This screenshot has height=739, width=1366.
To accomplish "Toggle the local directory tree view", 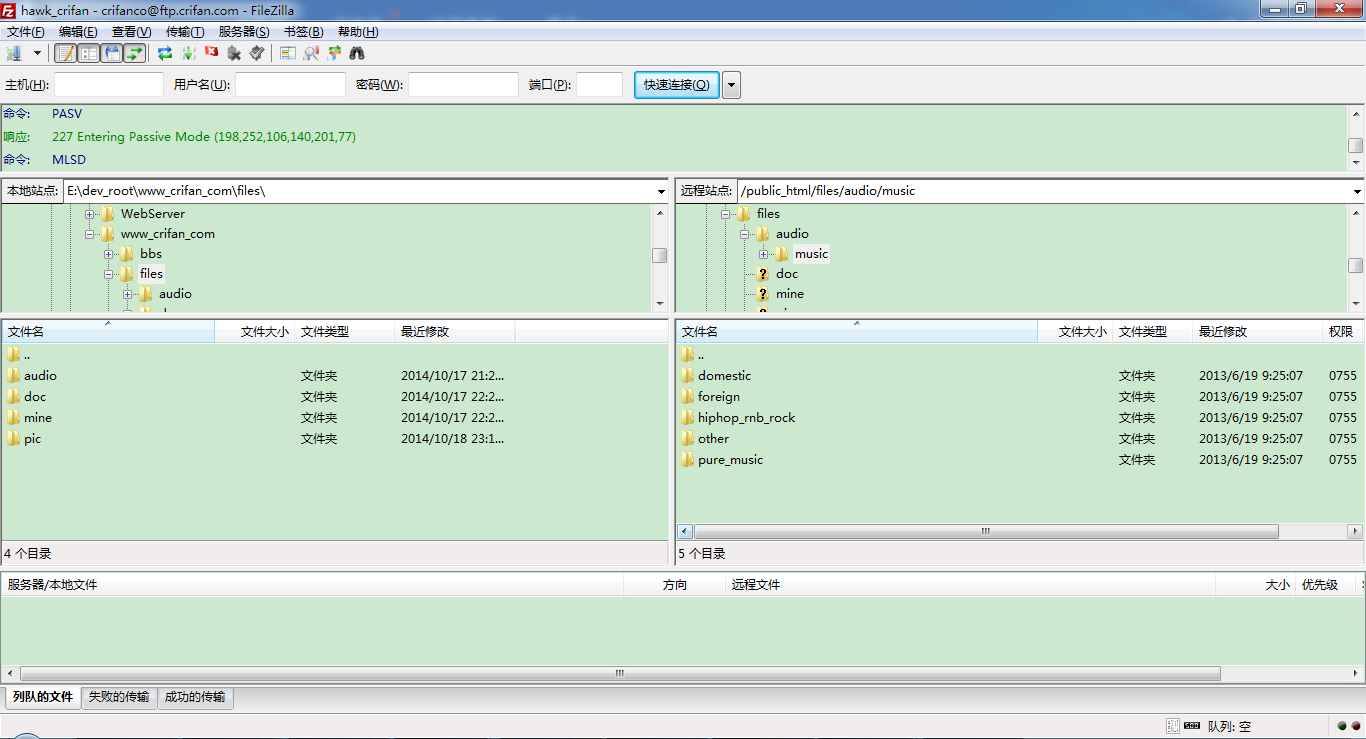I will click(89, 53).
